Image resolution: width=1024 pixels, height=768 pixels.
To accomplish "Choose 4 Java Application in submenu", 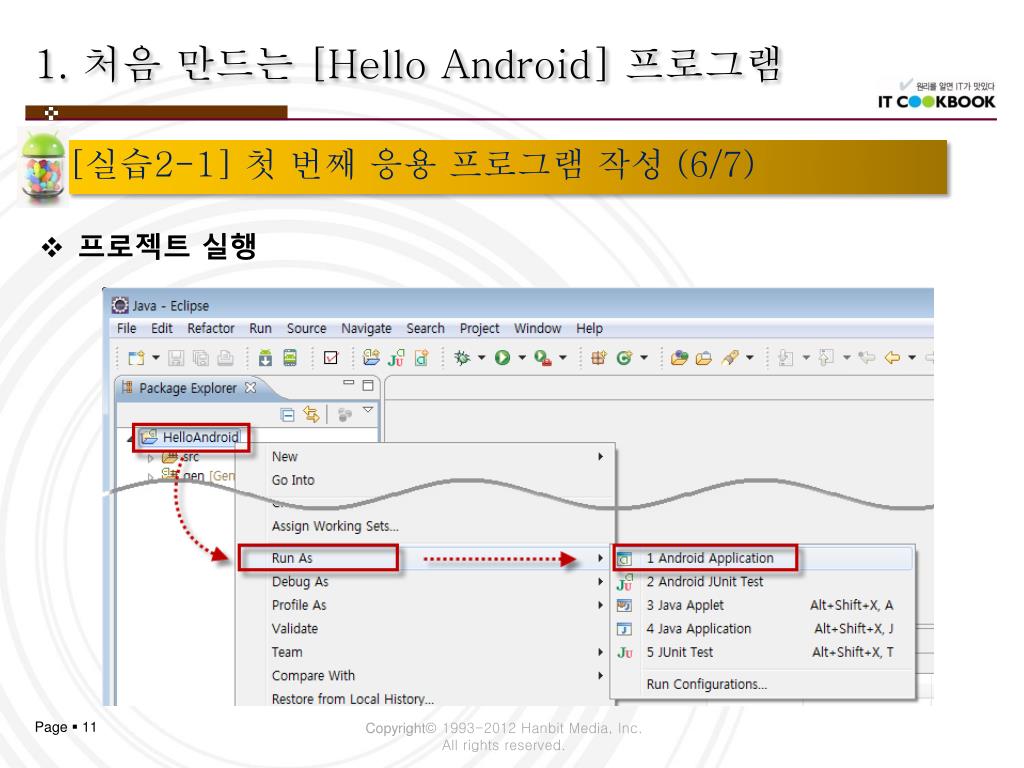I will click(x=763, y=629).
